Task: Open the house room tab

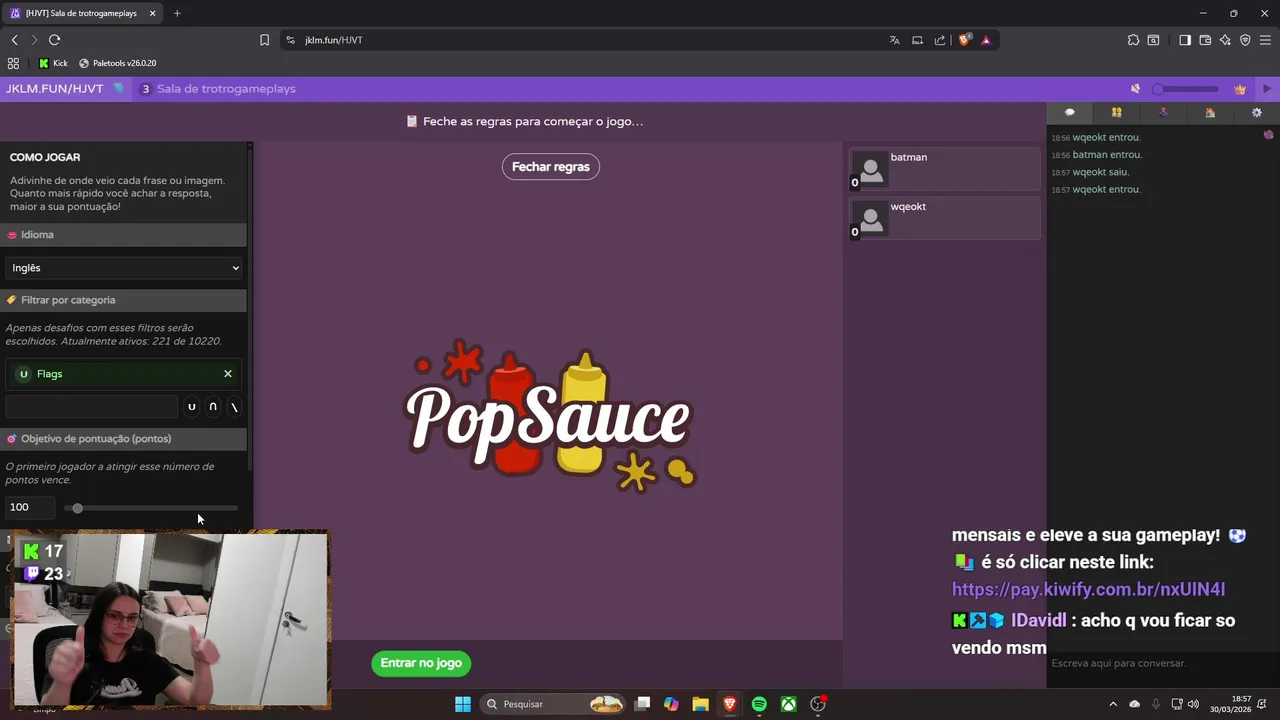Action: (1210, 112)
